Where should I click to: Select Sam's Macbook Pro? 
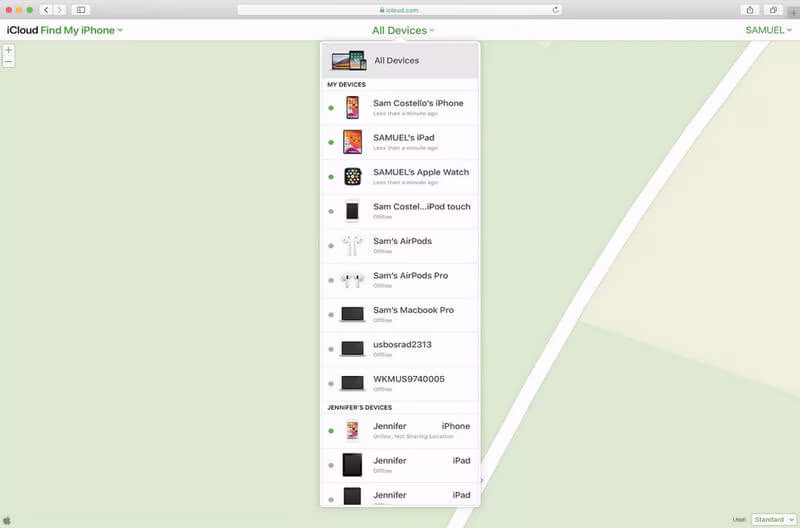[x=400, y=315]
